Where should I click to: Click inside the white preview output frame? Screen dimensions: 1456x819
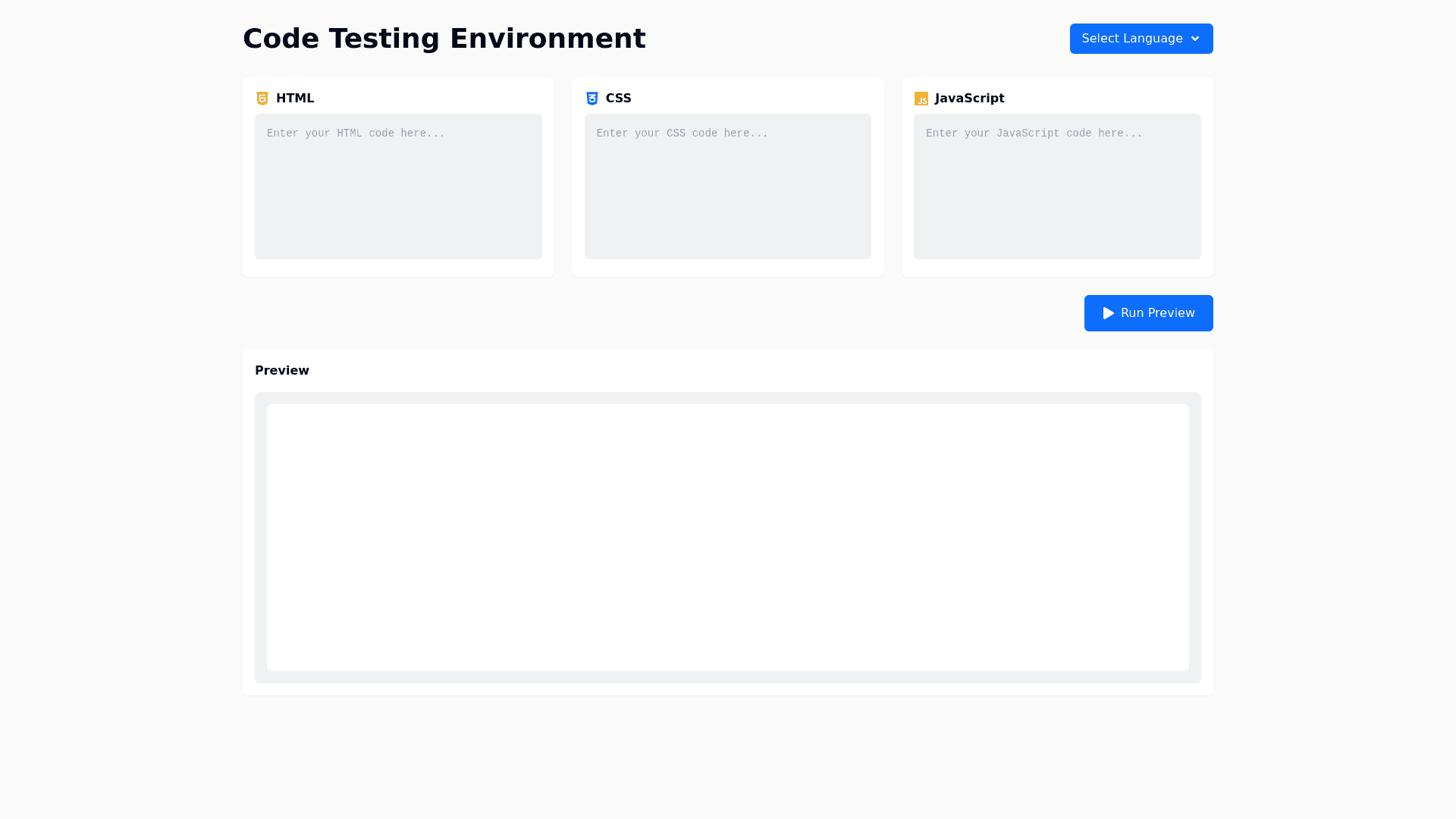(728, 537)
